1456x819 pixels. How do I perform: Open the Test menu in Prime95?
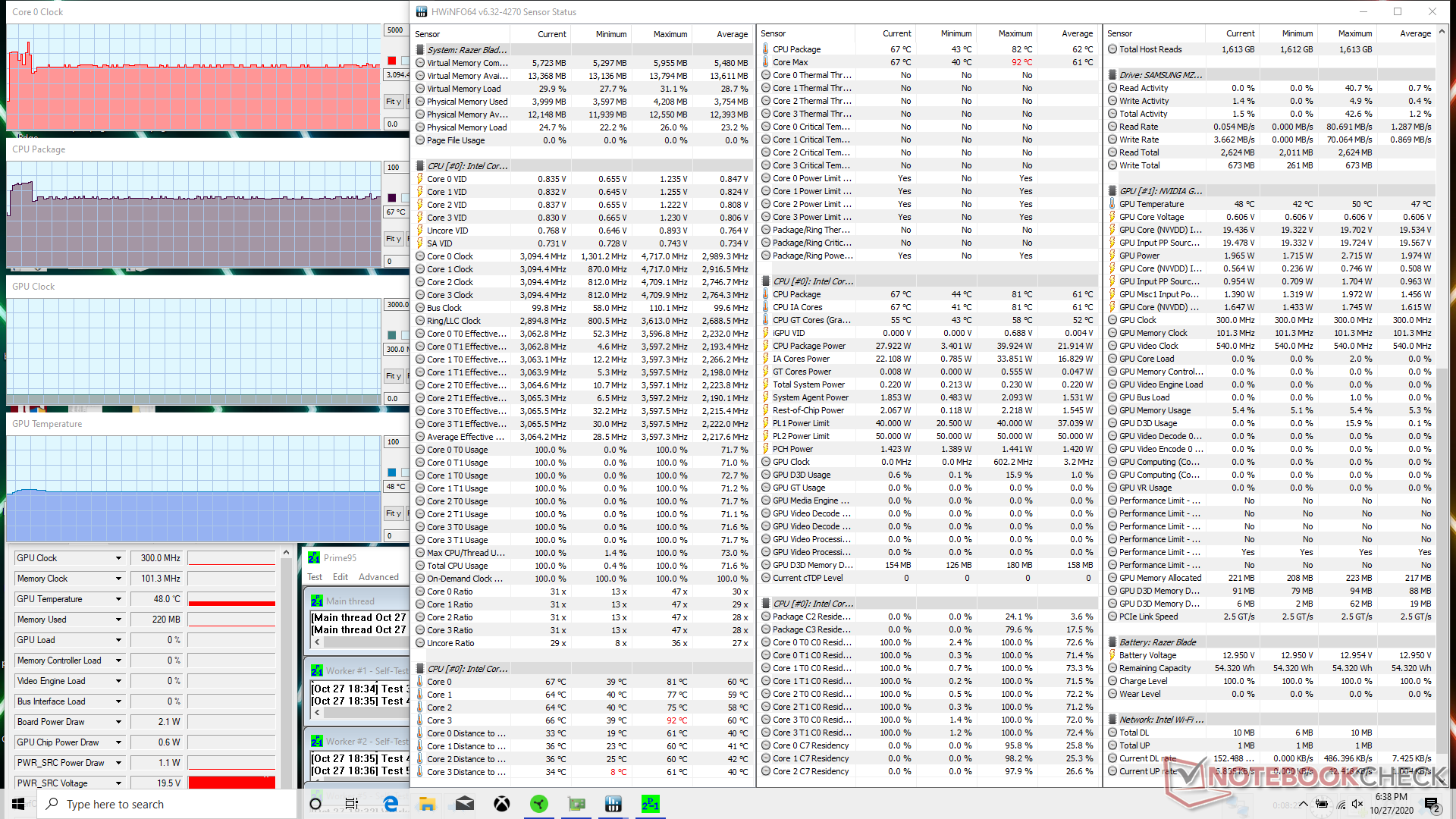(x=315, y=577)
